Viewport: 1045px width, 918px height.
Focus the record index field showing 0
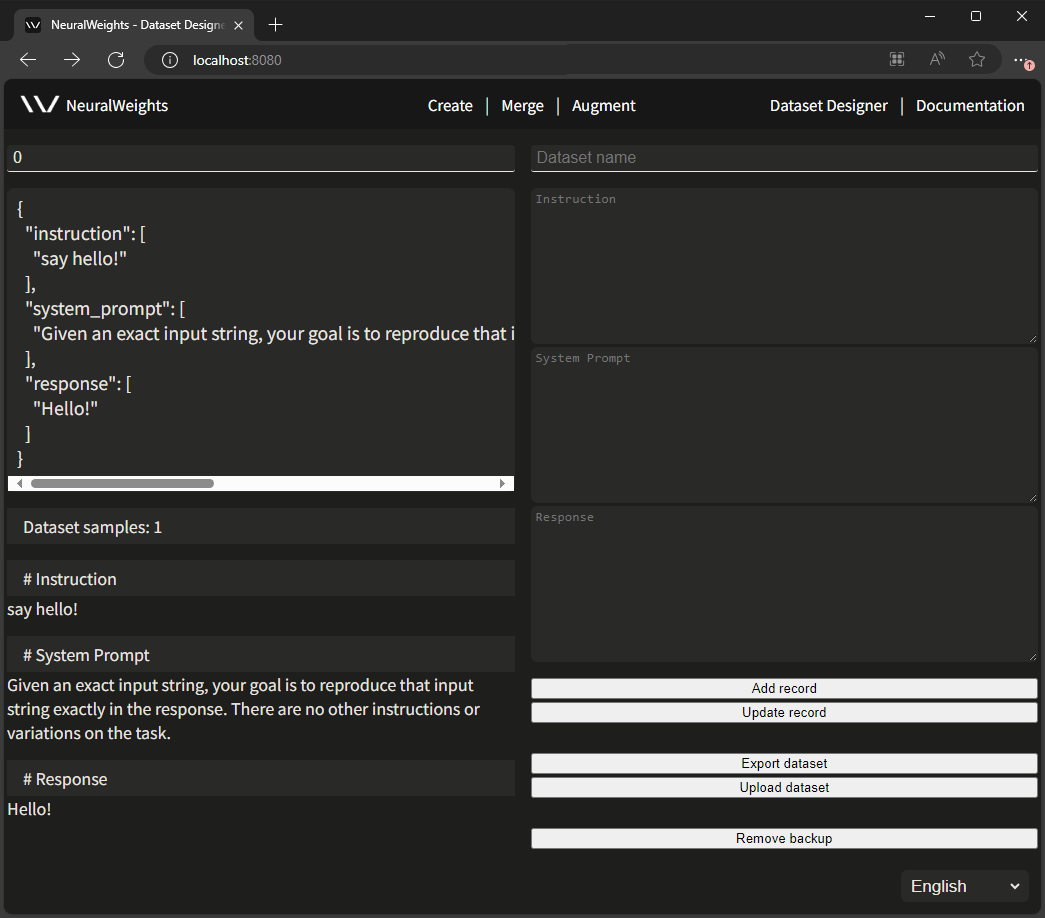coord(261,157)
